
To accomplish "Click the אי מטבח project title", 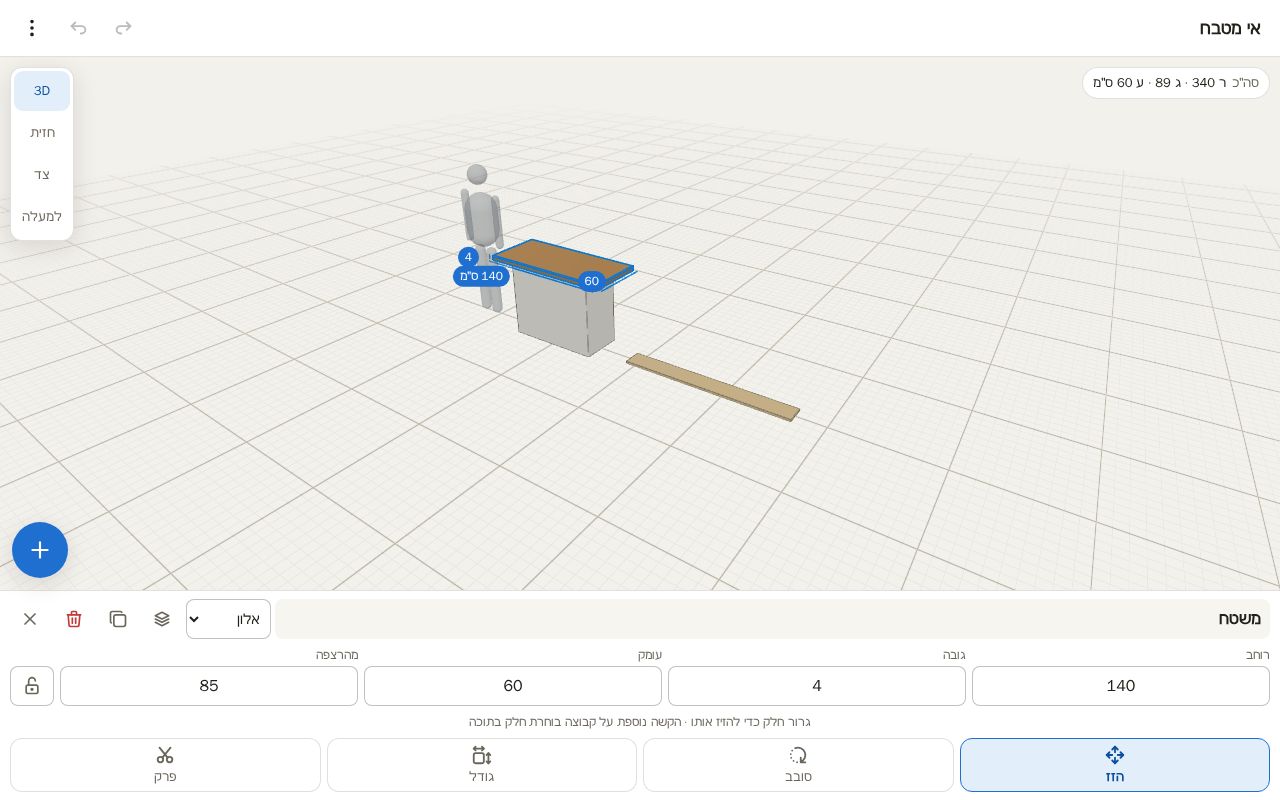I will 1230,28.
